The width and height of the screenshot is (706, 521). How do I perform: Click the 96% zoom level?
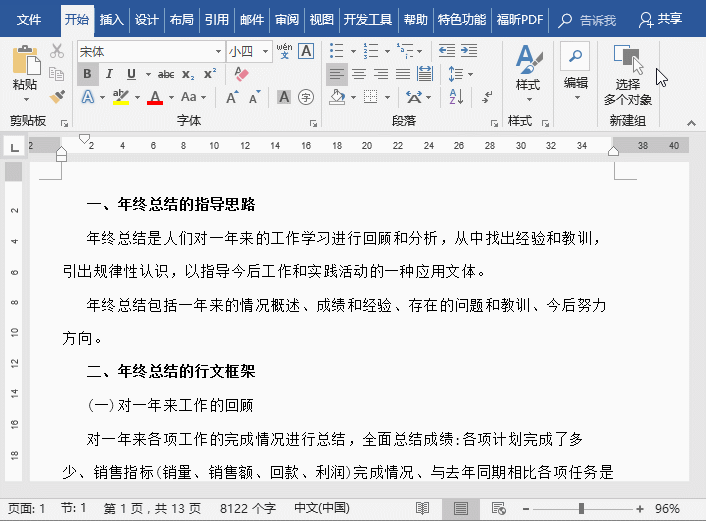click(x=667, y=509)
